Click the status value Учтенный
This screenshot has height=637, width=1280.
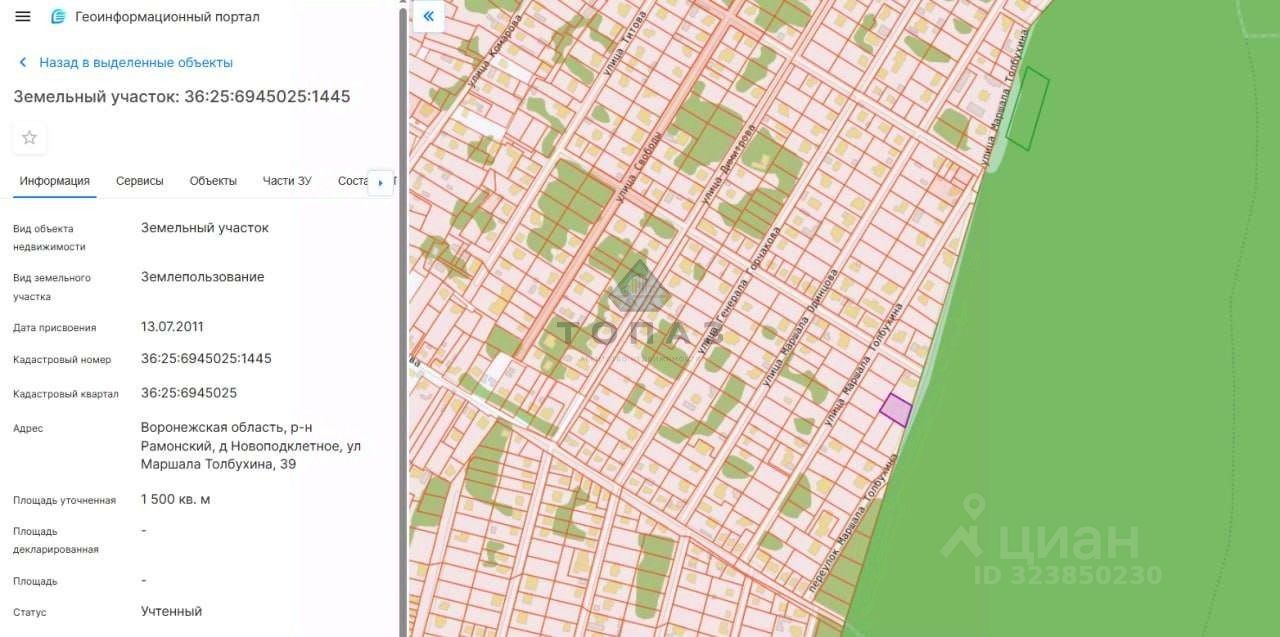(x=171, y=612)
